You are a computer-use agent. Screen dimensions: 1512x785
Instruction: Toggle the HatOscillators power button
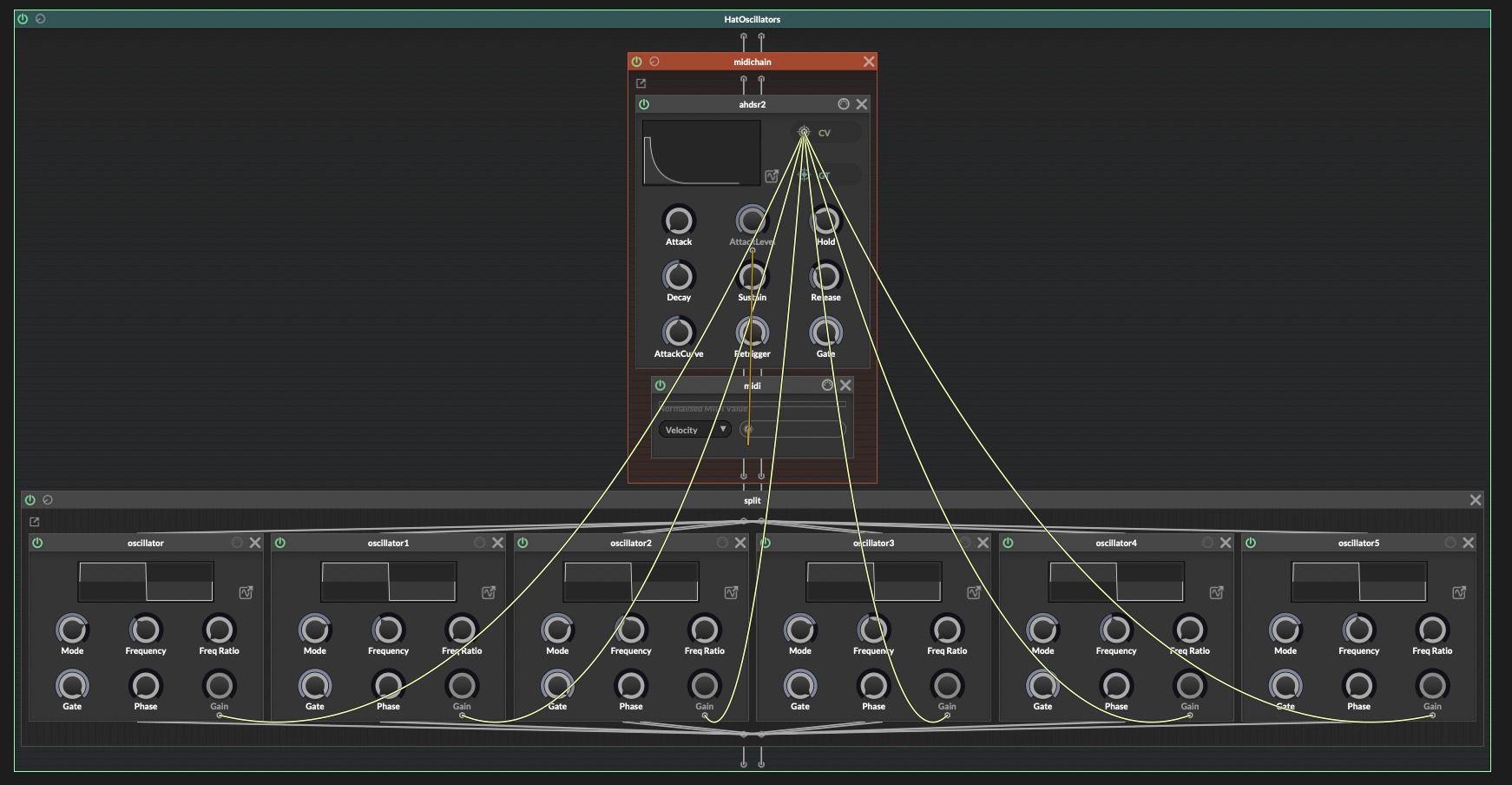click(23, 18)
